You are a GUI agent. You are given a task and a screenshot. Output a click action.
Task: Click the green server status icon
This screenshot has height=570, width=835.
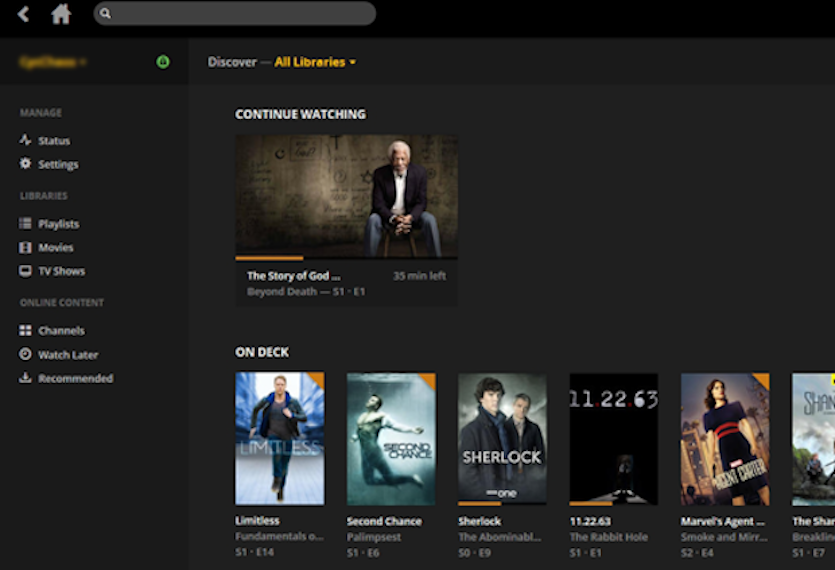pos(163,62)
